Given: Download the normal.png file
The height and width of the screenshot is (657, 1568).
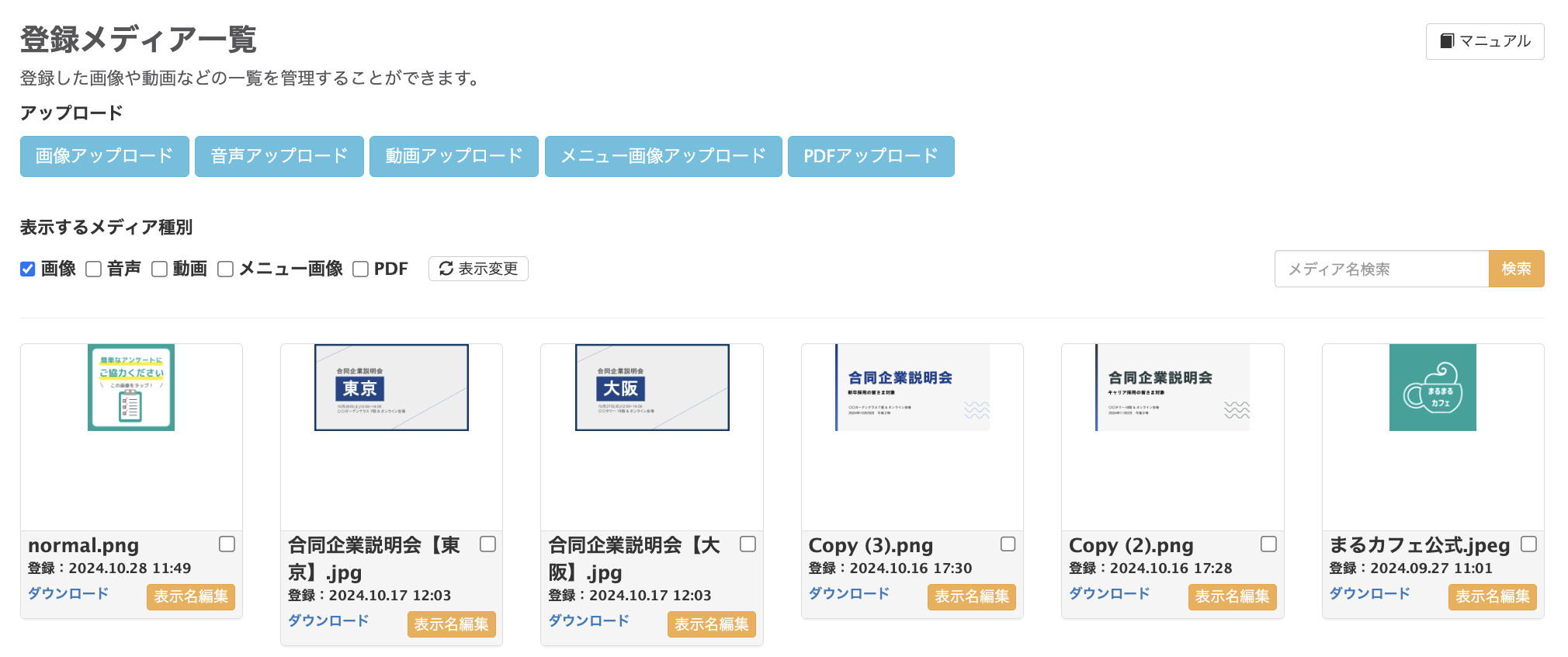Looking at the screenshot, I should click(x=68, y=593).
